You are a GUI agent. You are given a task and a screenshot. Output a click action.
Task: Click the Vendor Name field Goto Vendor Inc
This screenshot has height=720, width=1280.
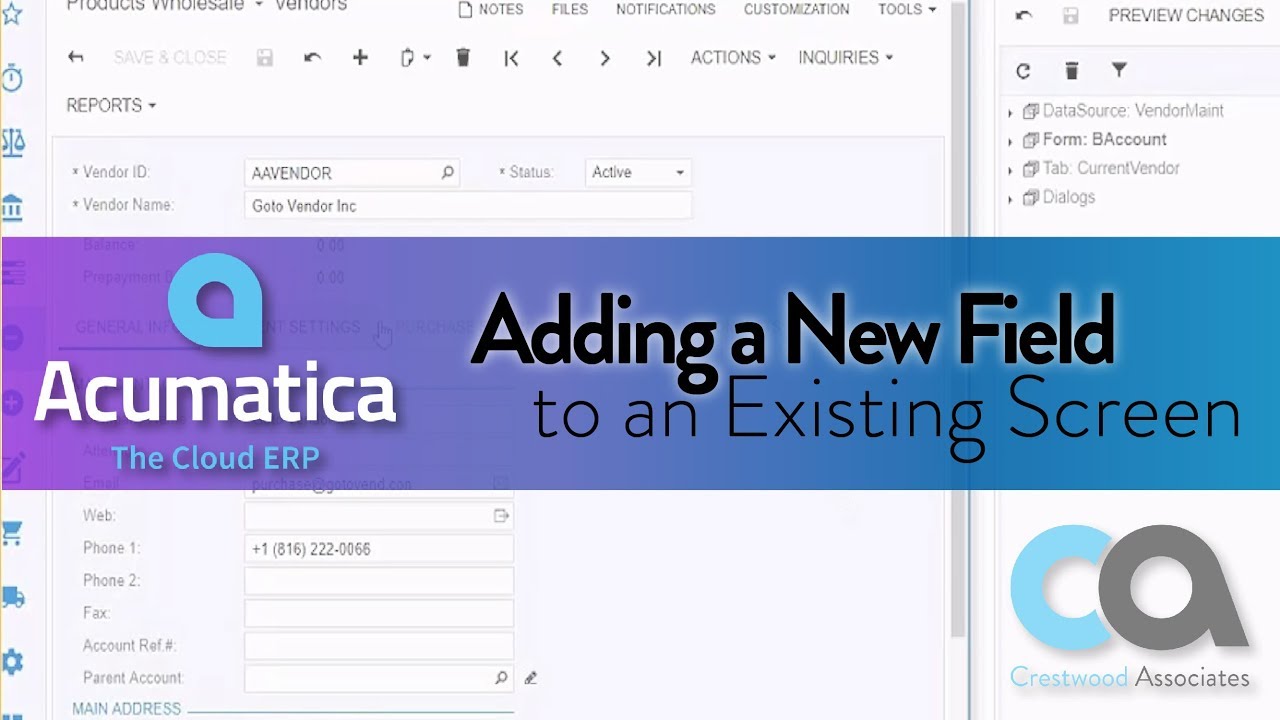tap(468, 206)
